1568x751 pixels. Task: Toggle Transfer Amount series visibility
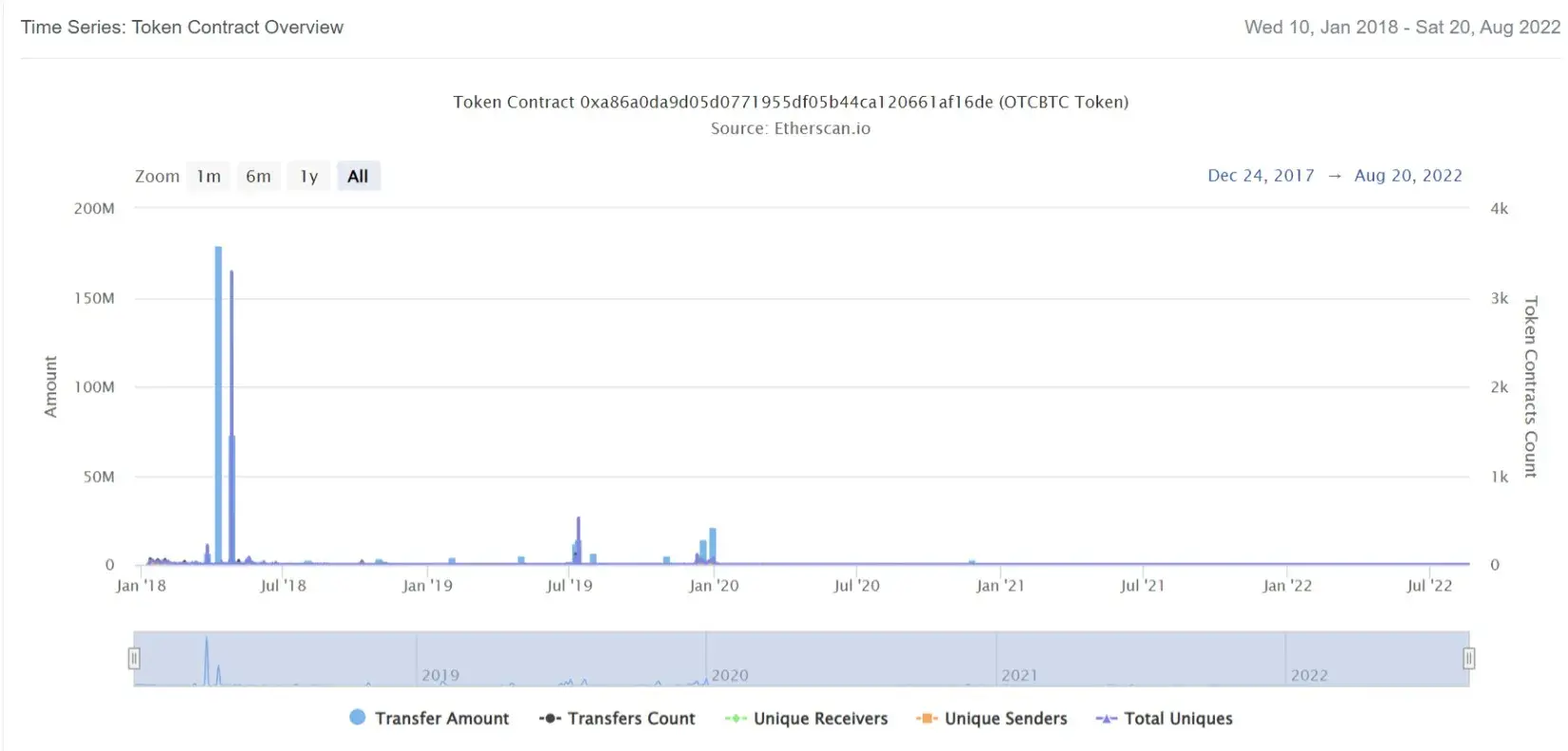point(441,719)
